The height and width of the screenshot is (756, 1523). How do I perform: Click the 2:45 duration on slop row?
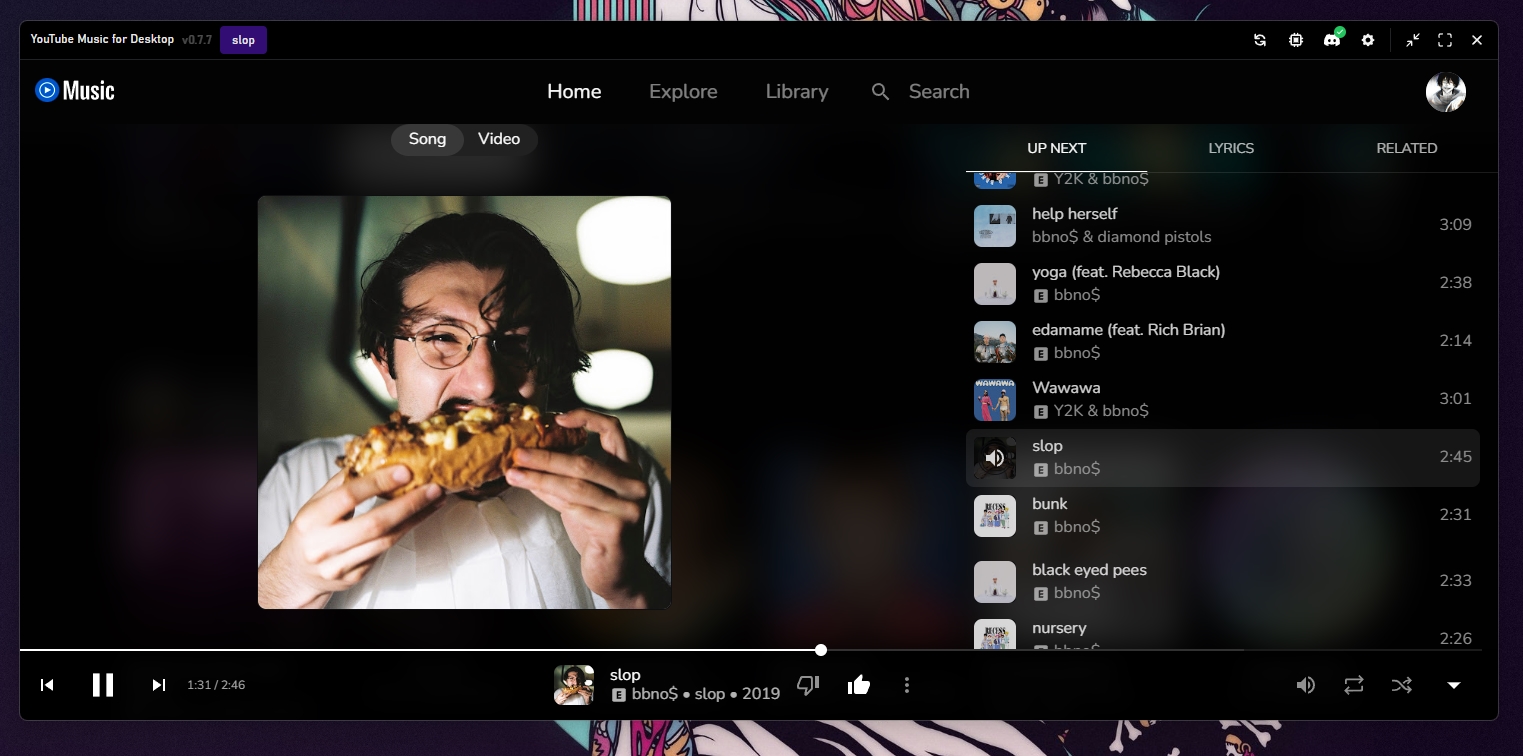coord(1455,457)
